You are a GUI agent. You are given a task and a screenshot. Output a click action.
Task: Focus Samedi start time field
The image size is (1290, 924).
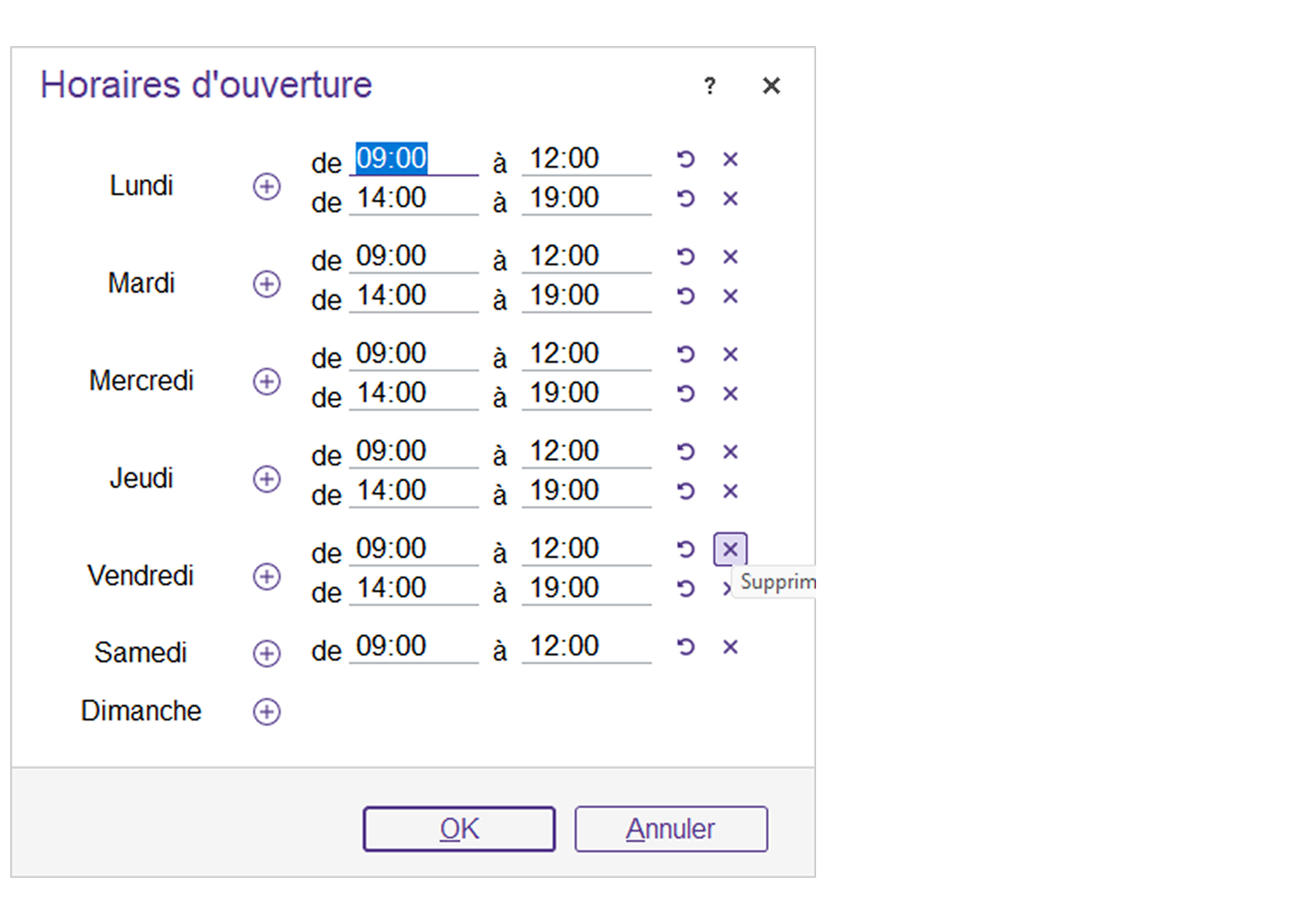click(x=413, y=647)
